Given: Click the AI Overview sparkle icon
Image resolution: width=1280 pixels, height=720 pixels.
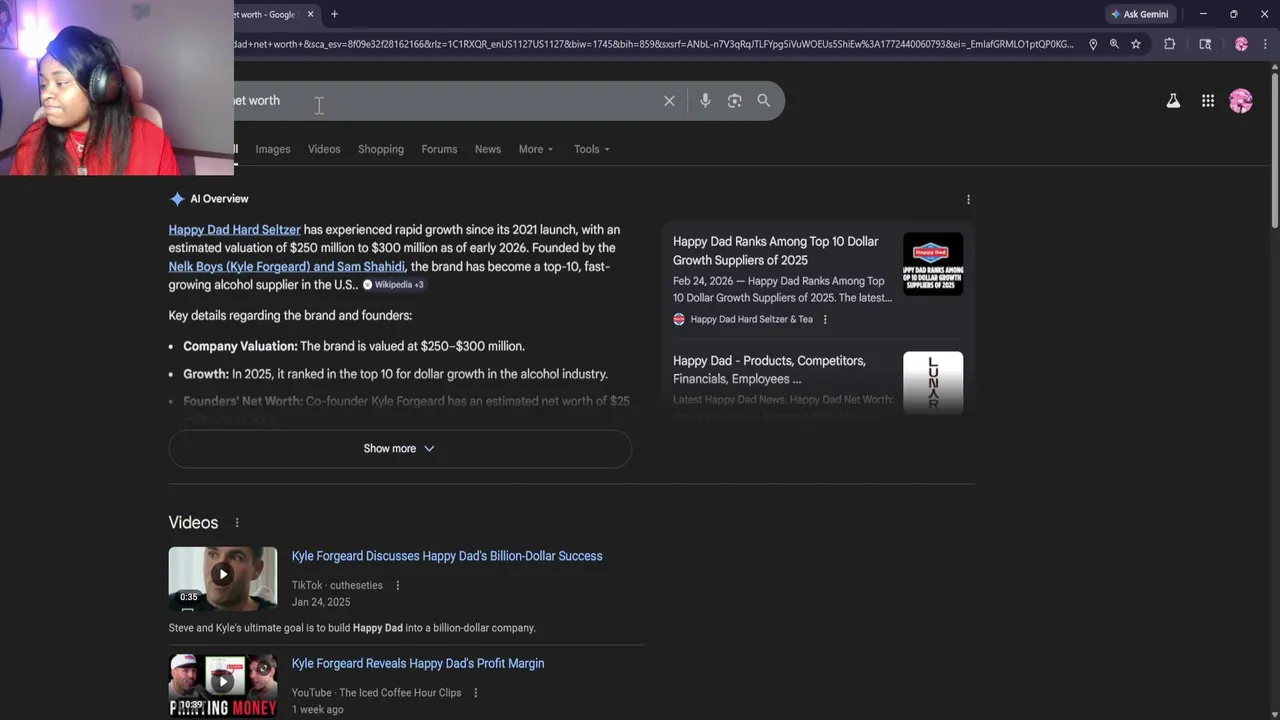Looking at the screenshot, I should point(177,199).
